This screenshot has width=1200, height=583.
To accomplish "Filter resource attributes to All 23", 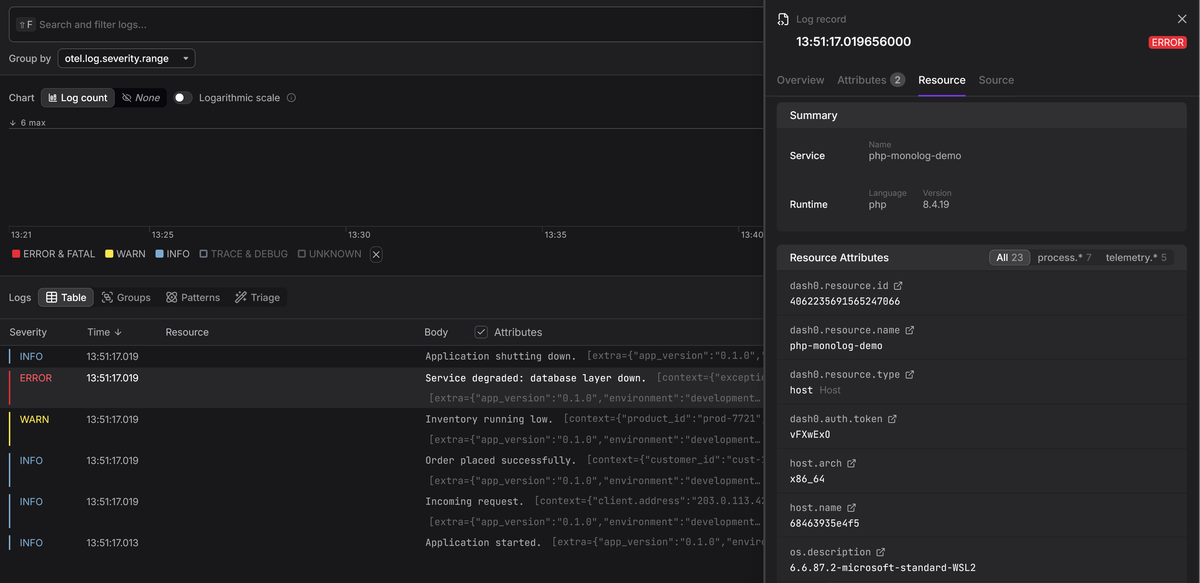I will [1009, 257].
